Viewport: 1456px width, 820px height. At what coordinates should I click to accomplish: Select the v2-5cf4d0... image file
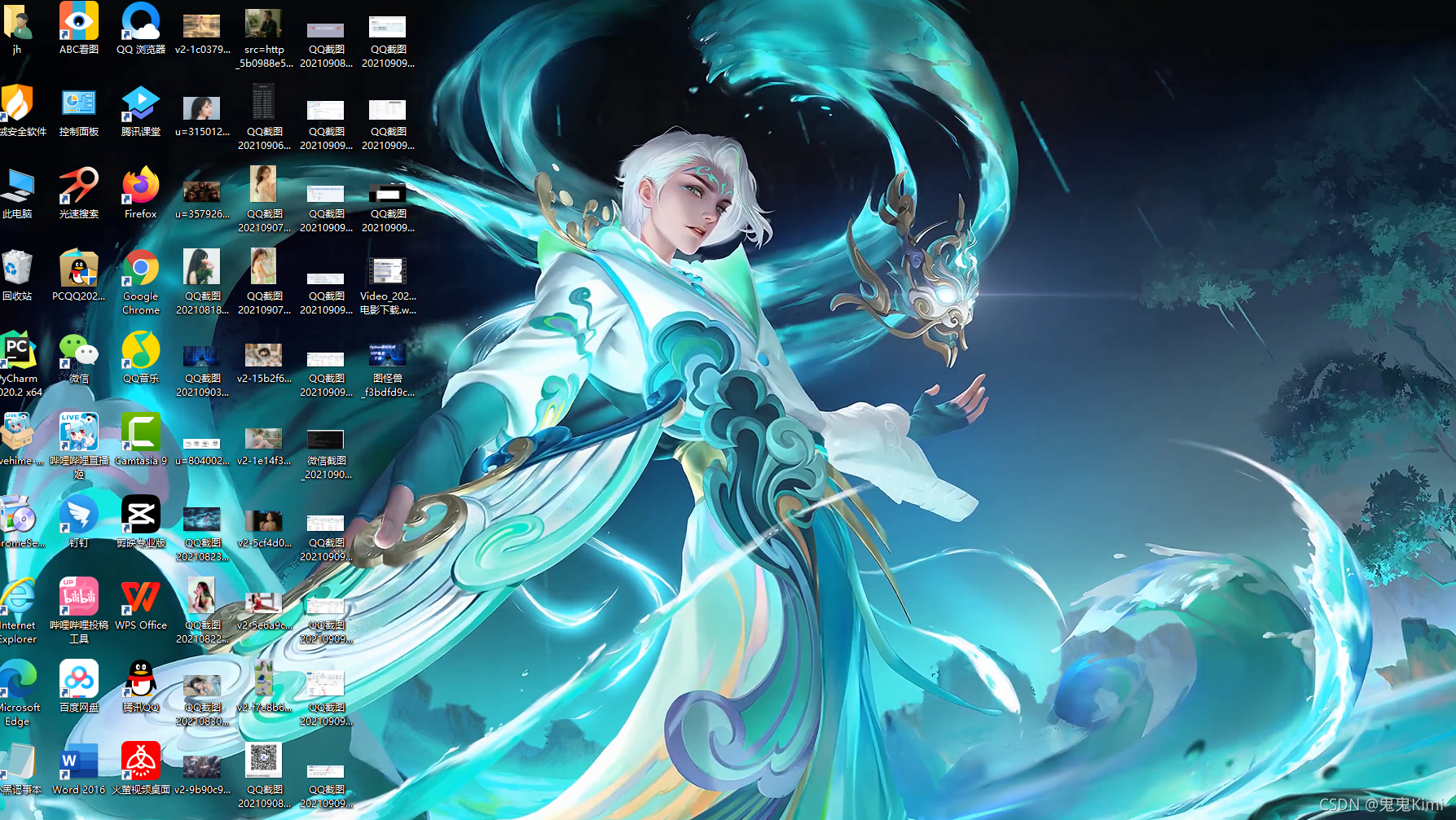(x=265, y=528)
